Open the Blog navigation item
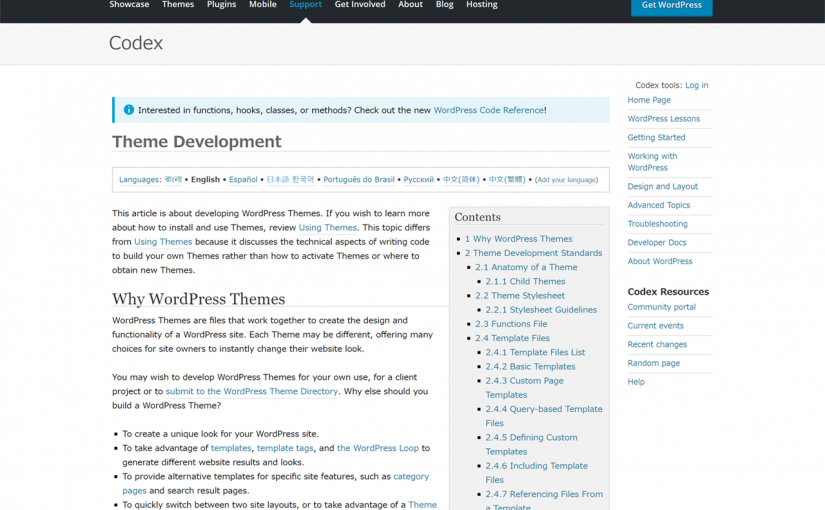 [445, 5]
